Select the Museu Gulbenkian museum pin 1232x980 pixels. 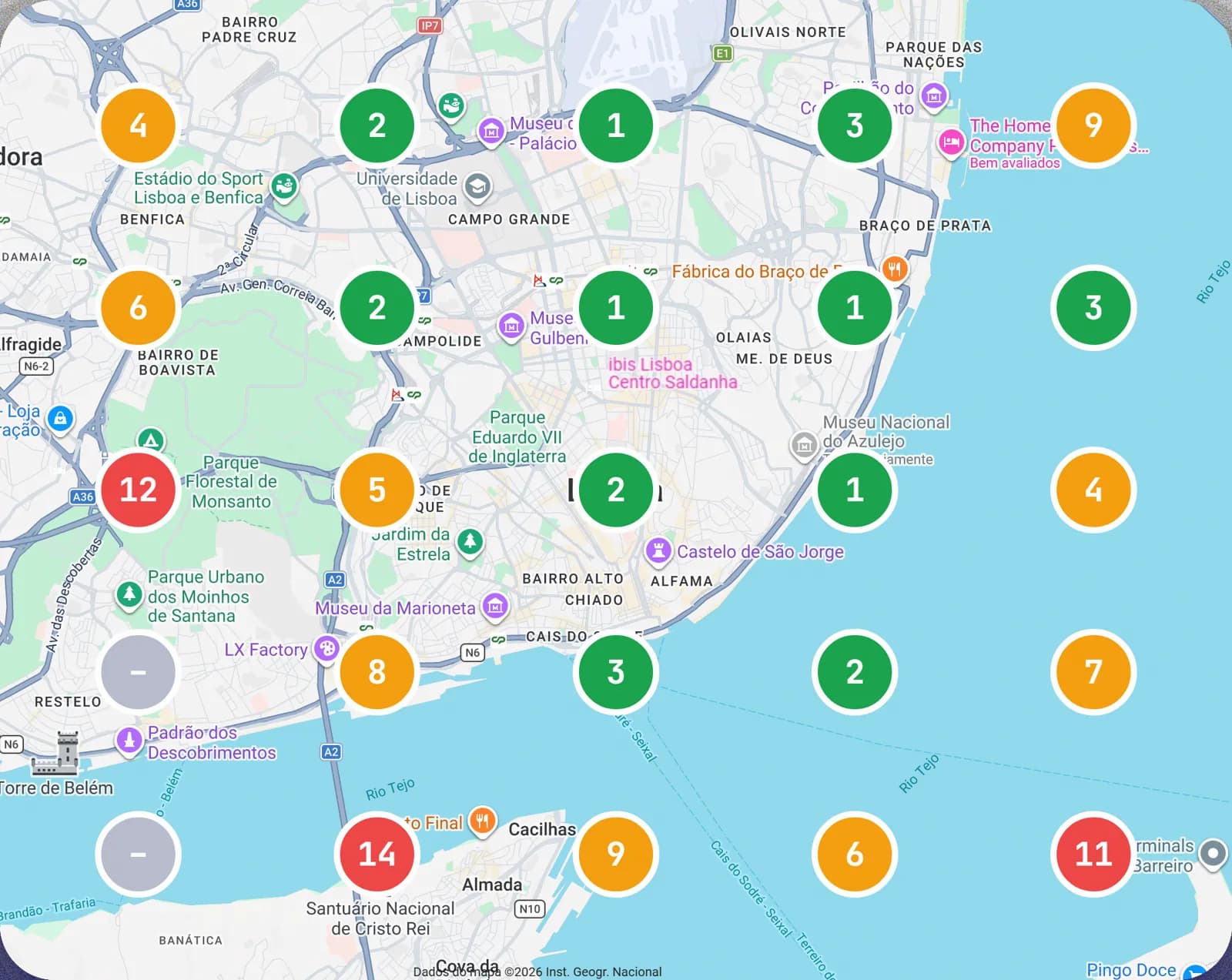(511, 326)
